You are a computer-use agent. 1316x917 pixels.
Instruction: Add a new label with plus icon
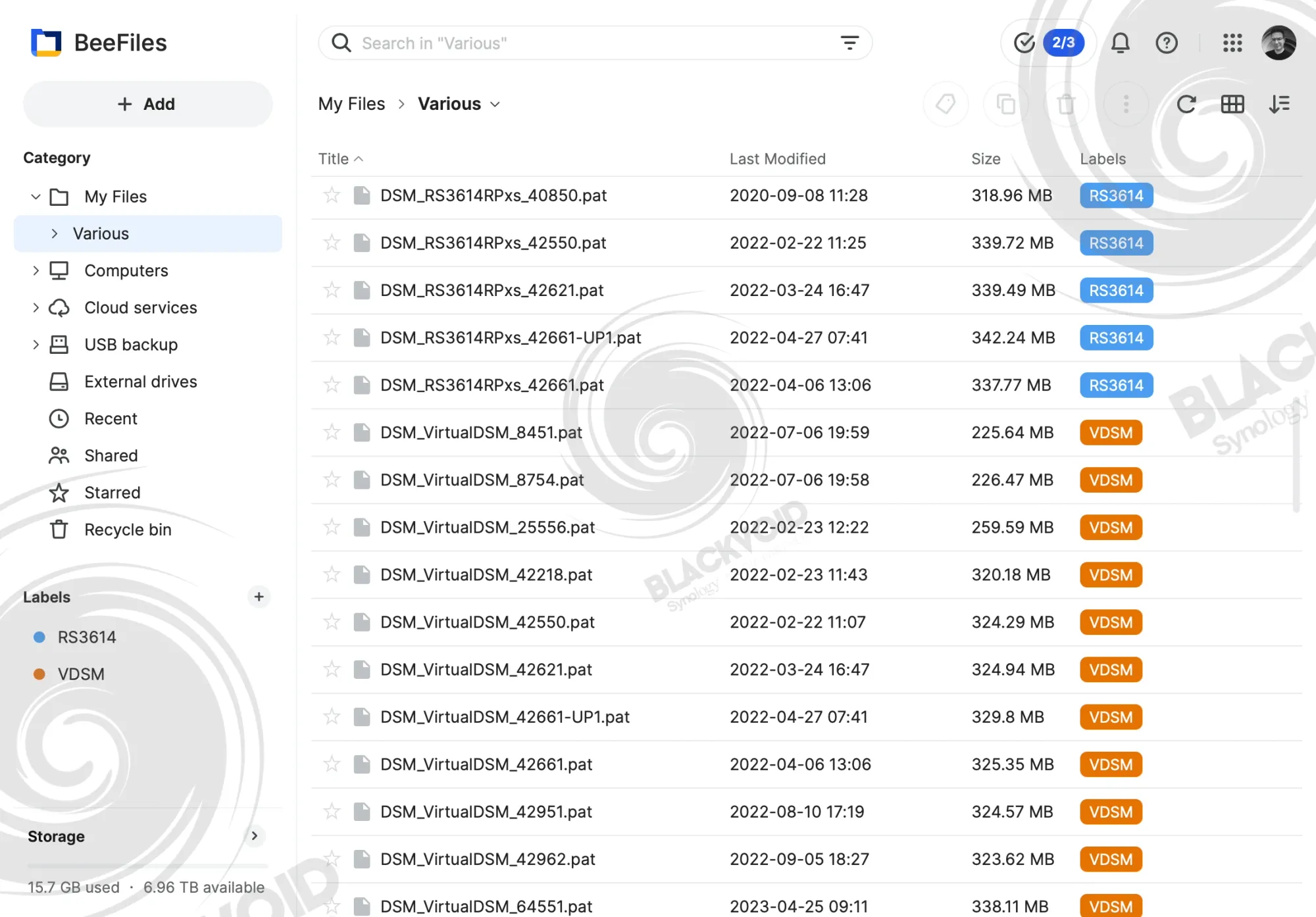(259, 597)
